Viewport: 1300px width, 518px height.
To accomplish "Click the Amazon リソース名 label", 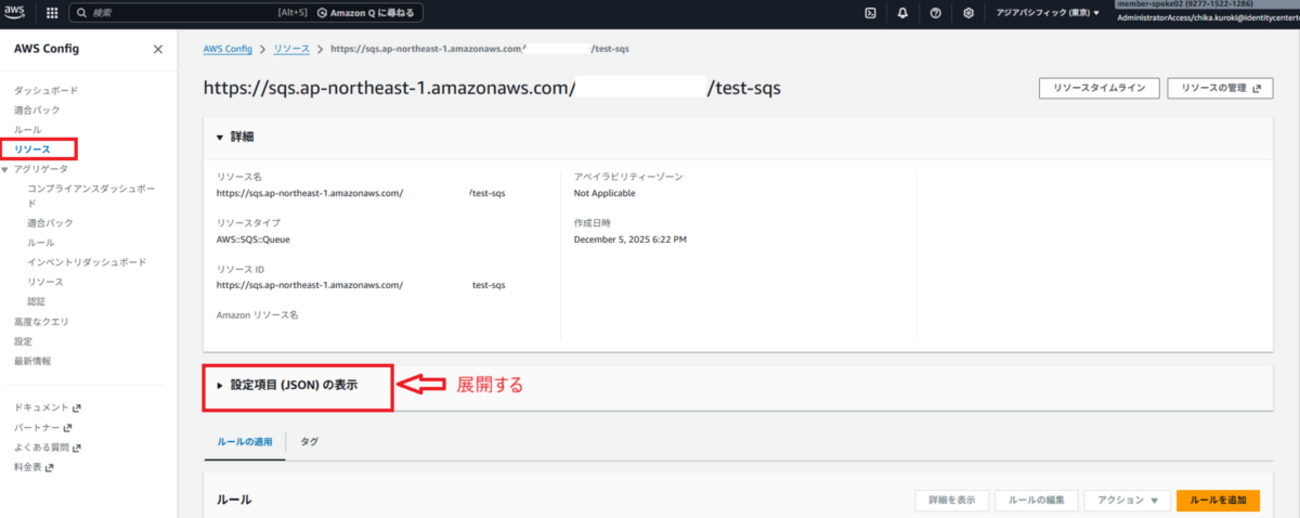I will tap(257, 315).
